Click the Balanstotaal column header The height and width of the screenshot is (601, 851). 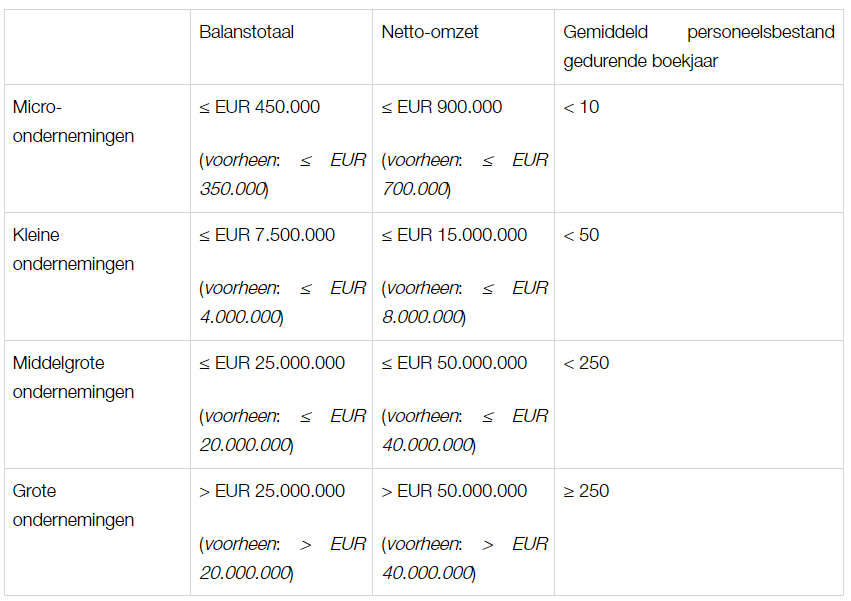tap(246, 32)
